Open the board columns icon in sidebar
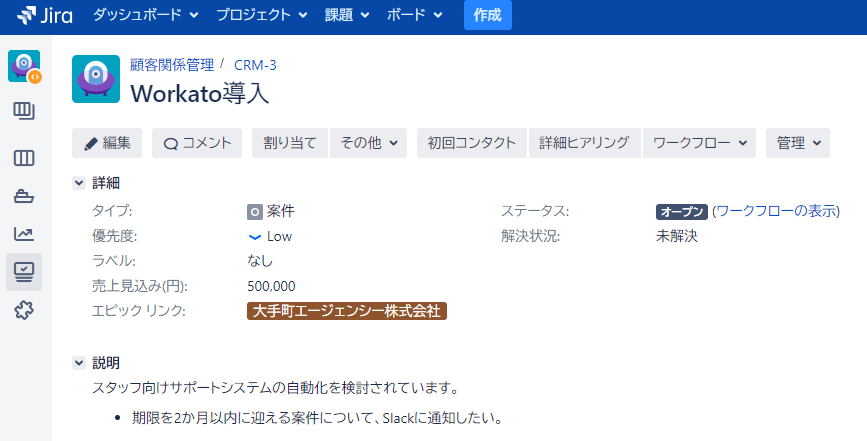Screen dimensions: 867x441 click(x=24, y=159)
